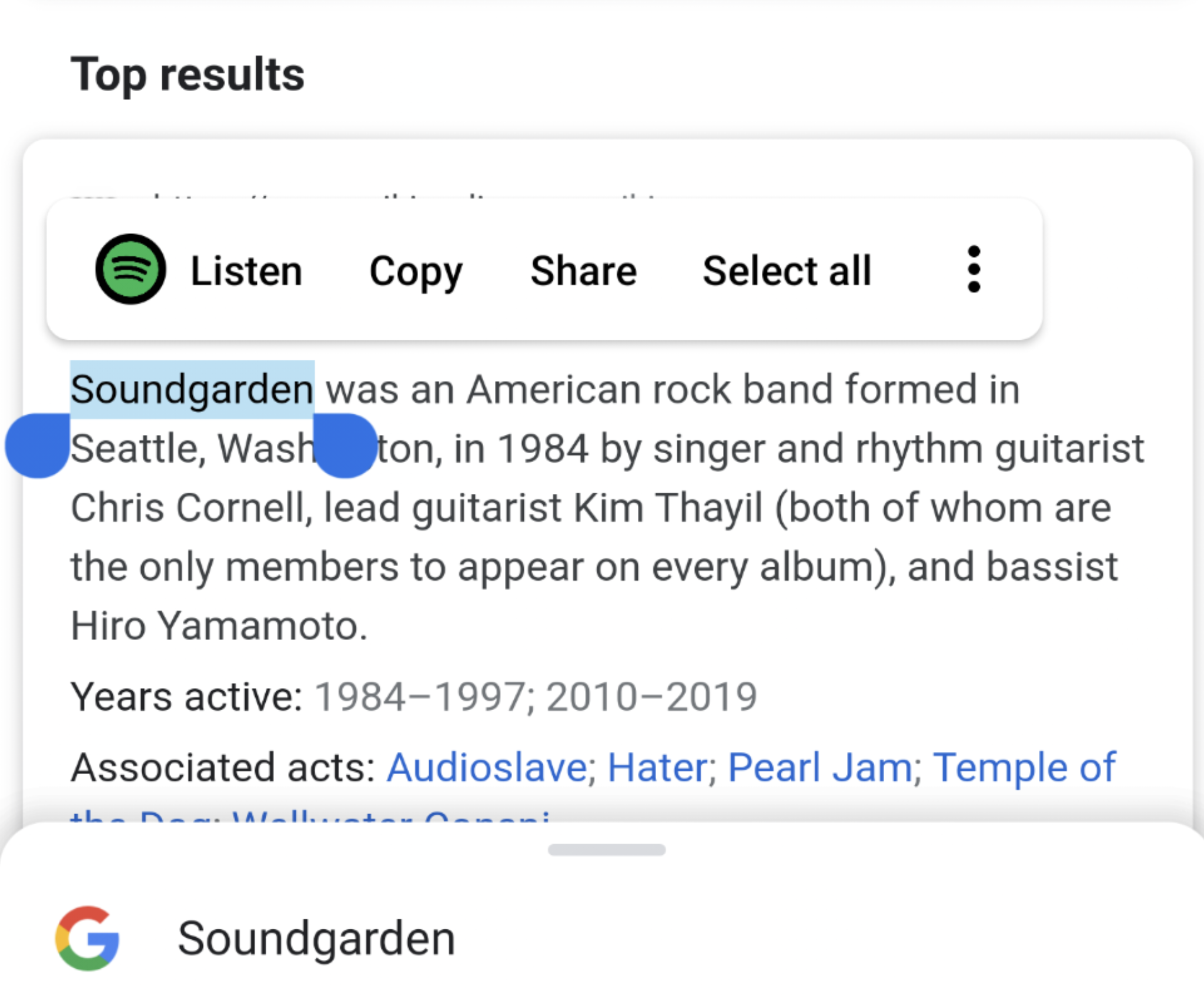Image resolution: width=1204 pixels, height=997 pixels.
Task: Tap the right text selection handle
Action: pyautogui.click(x=345, y=446)
